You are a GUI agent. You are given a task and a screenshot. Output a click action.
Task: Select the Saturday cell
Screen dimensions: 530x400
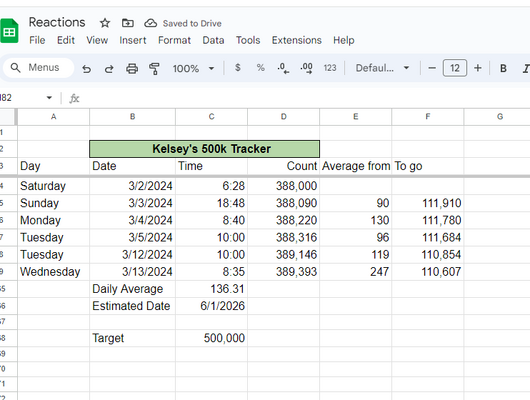click(x=53, y=186)
